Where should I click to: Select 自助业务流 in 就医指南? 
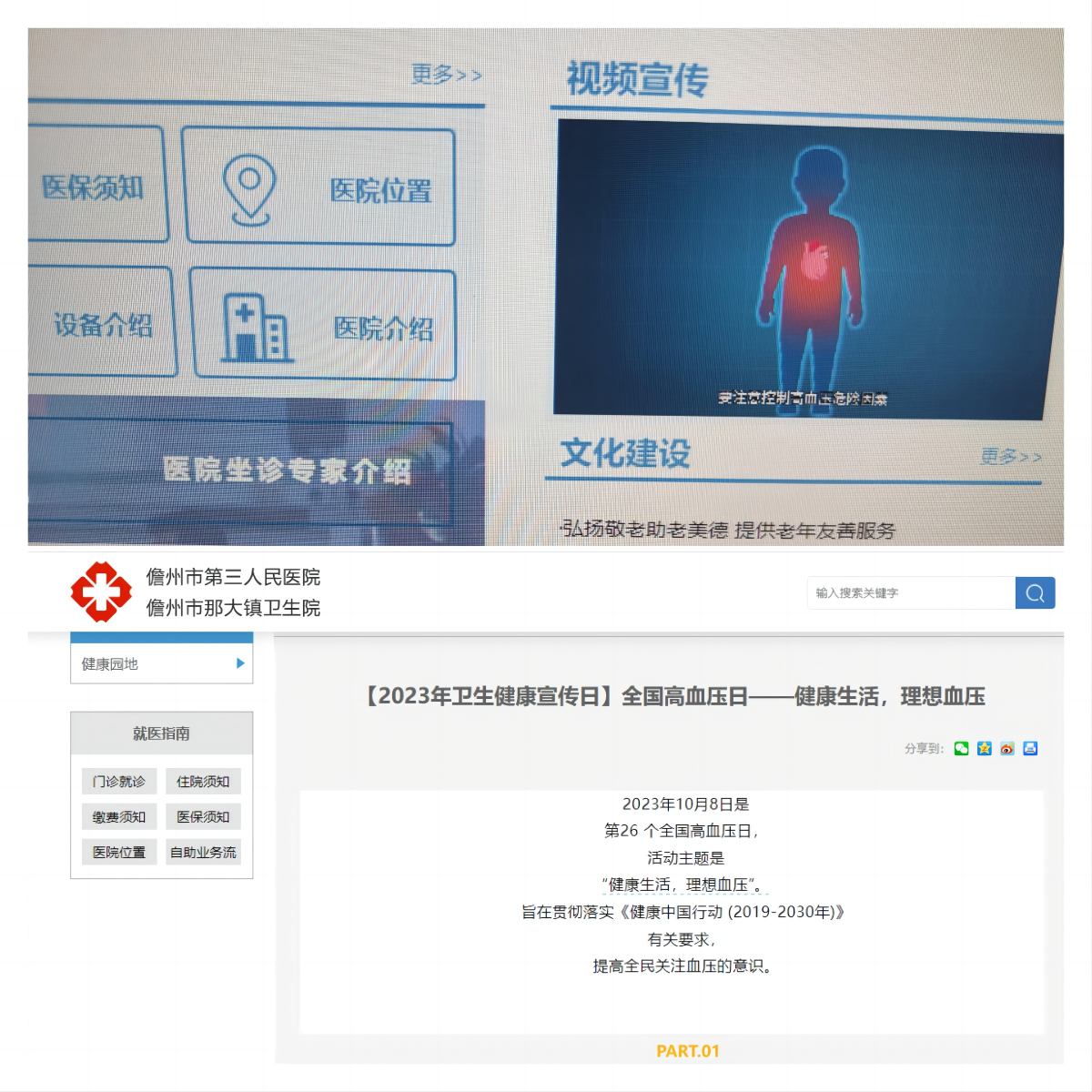203,852
